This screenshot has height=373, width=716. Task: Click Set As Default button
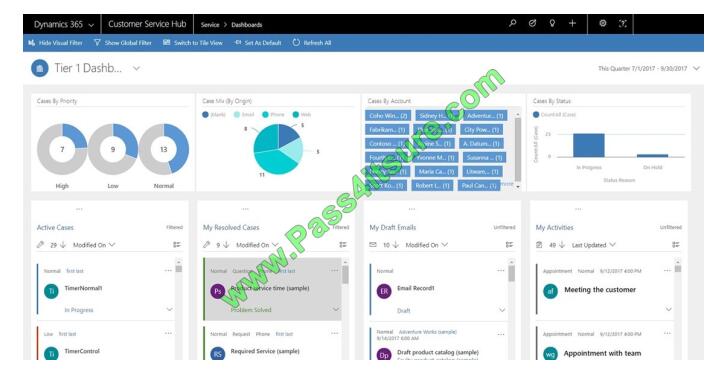258,42
